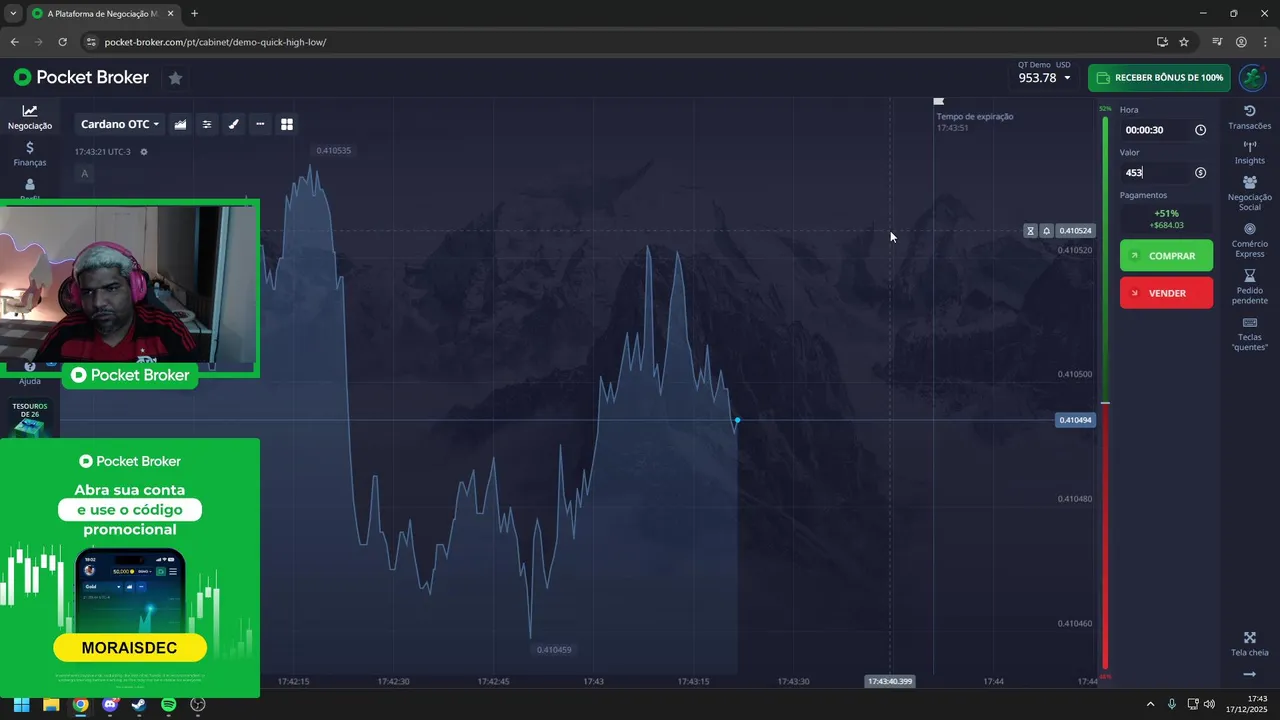Open Steam from taskbar
The height and width of the screenshot is (720, 1280).
[x=139, y=704]
